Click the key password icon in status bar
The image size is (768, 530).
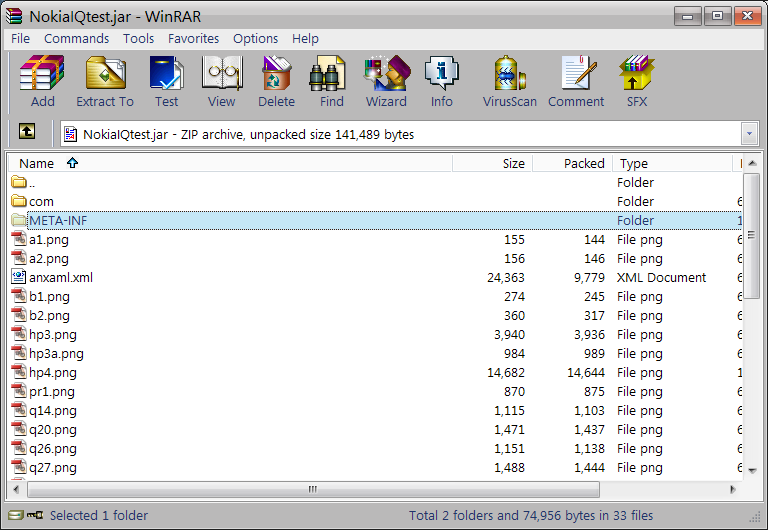[35, 515]
